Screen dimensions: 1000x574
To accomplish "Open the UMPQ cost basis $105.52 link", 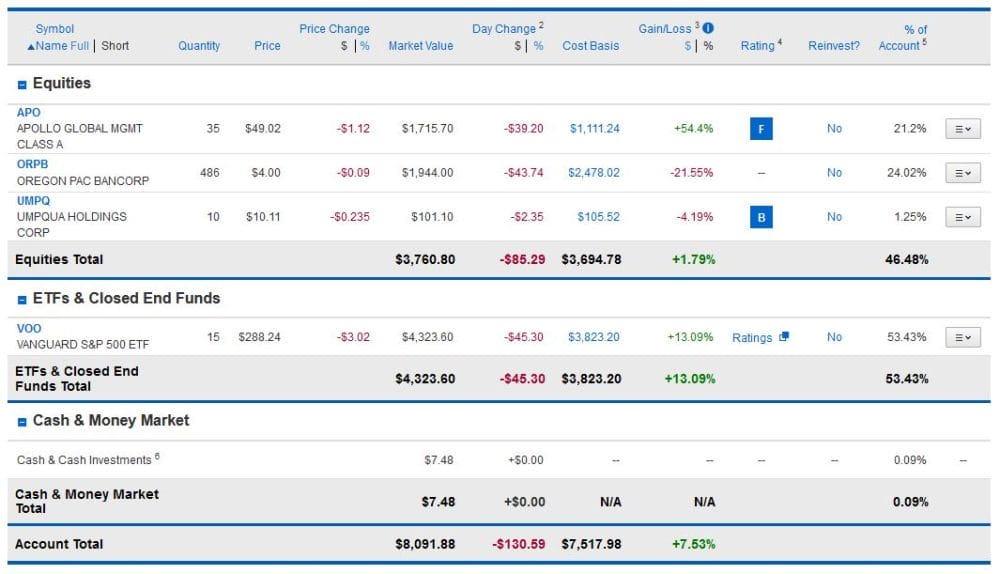I will pyautogui.click(x=598, y=217).
